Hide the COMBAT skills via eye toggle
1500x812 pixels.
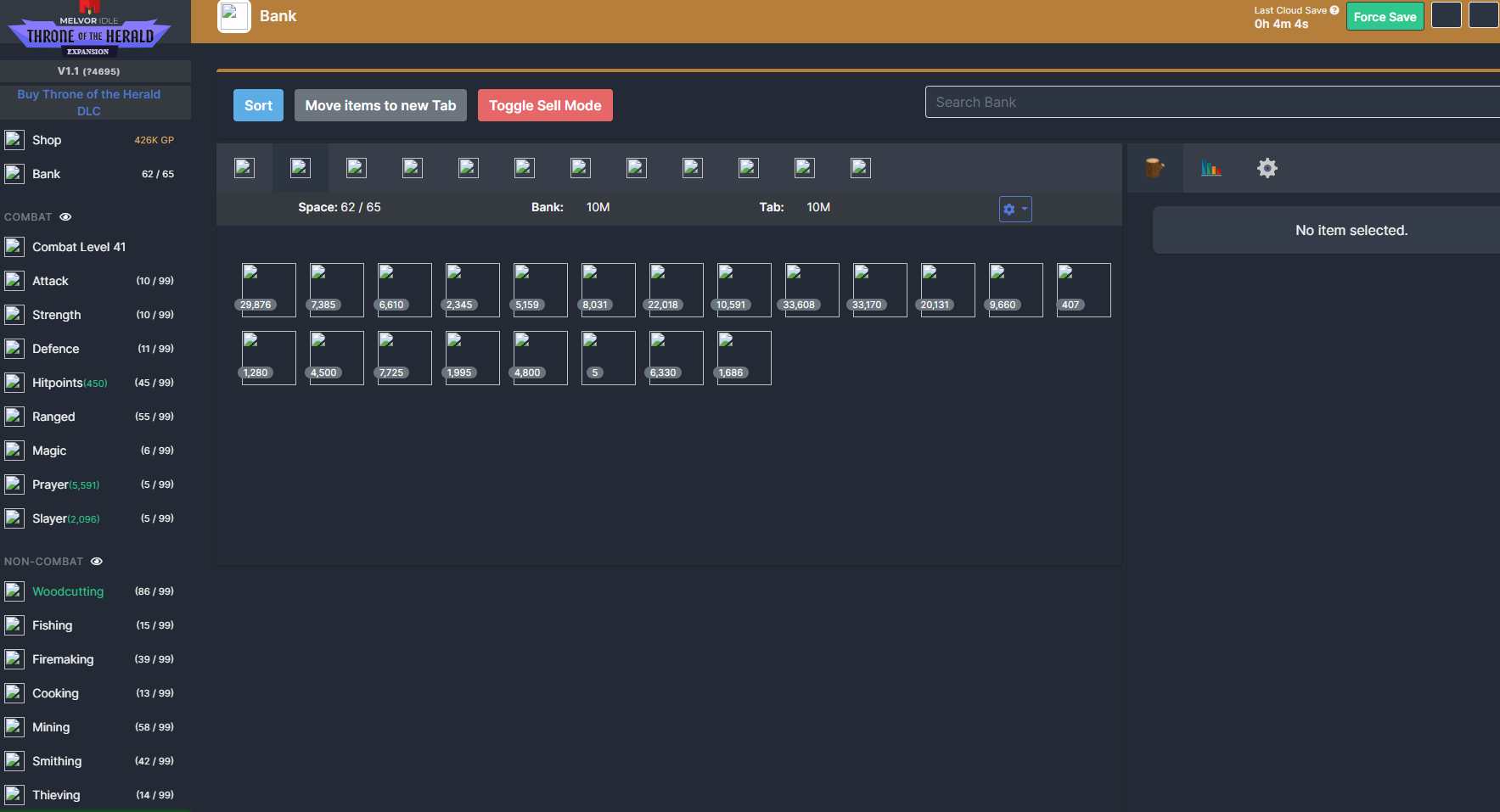pos(65,216)
